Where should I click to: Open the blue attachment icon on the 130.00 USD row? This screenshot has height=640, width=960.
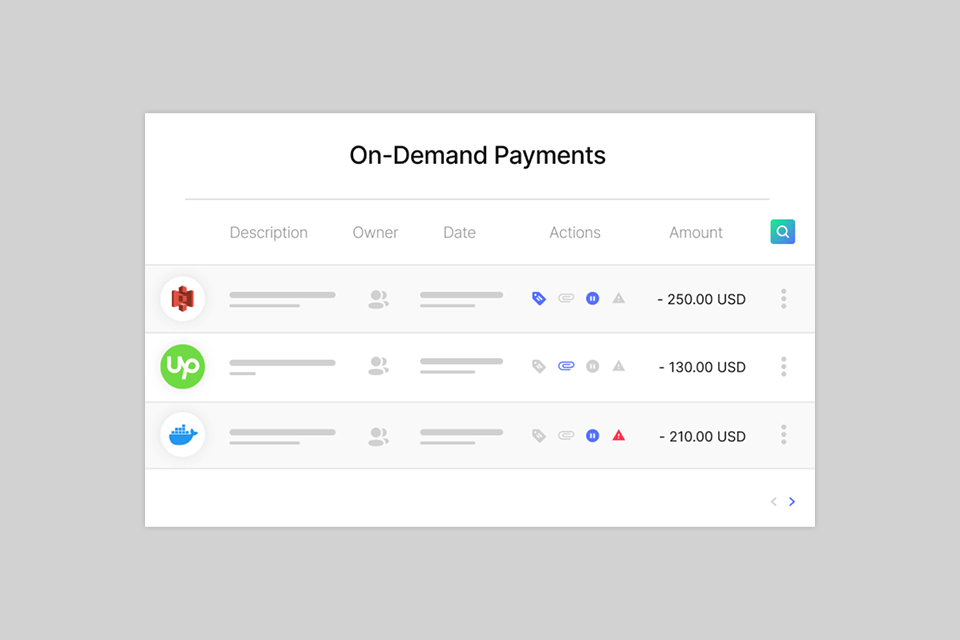pos(566,366)
